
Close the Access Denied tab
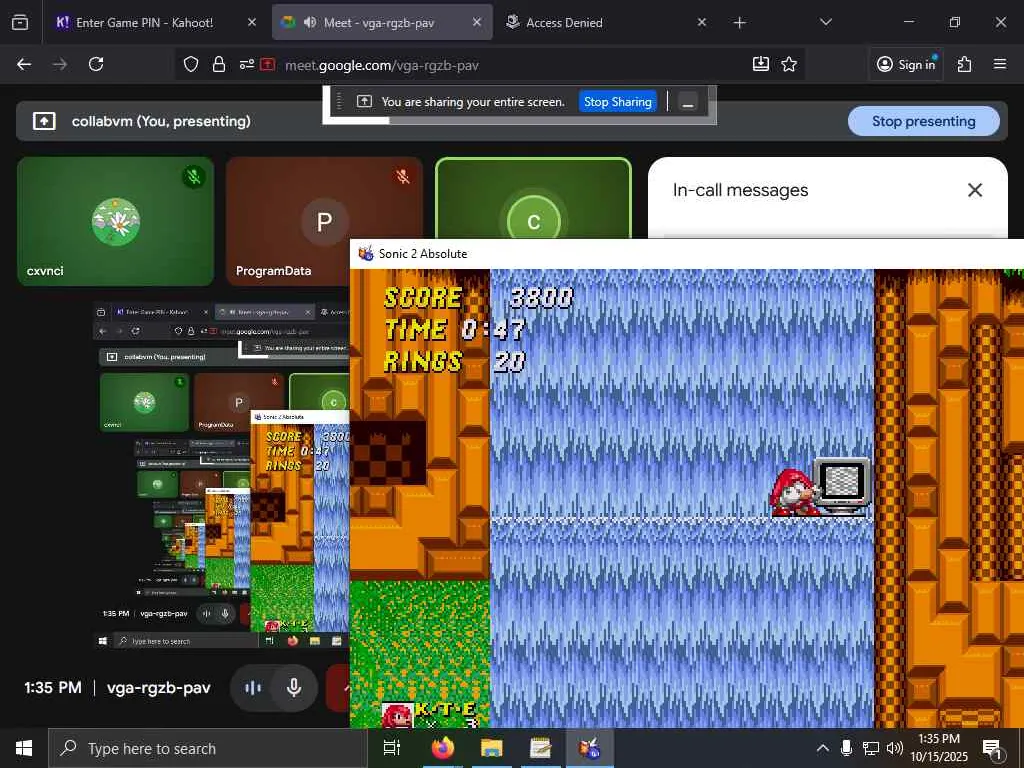[x=701, y=23]
